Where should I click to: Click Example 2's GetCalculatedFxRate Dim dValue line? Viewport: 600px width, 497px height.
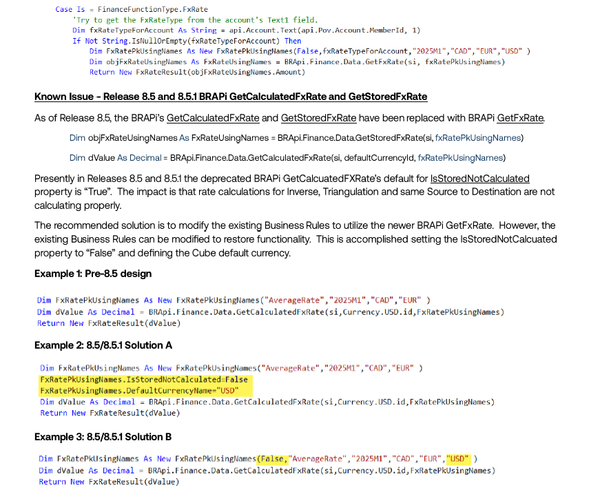pos(267,402)
